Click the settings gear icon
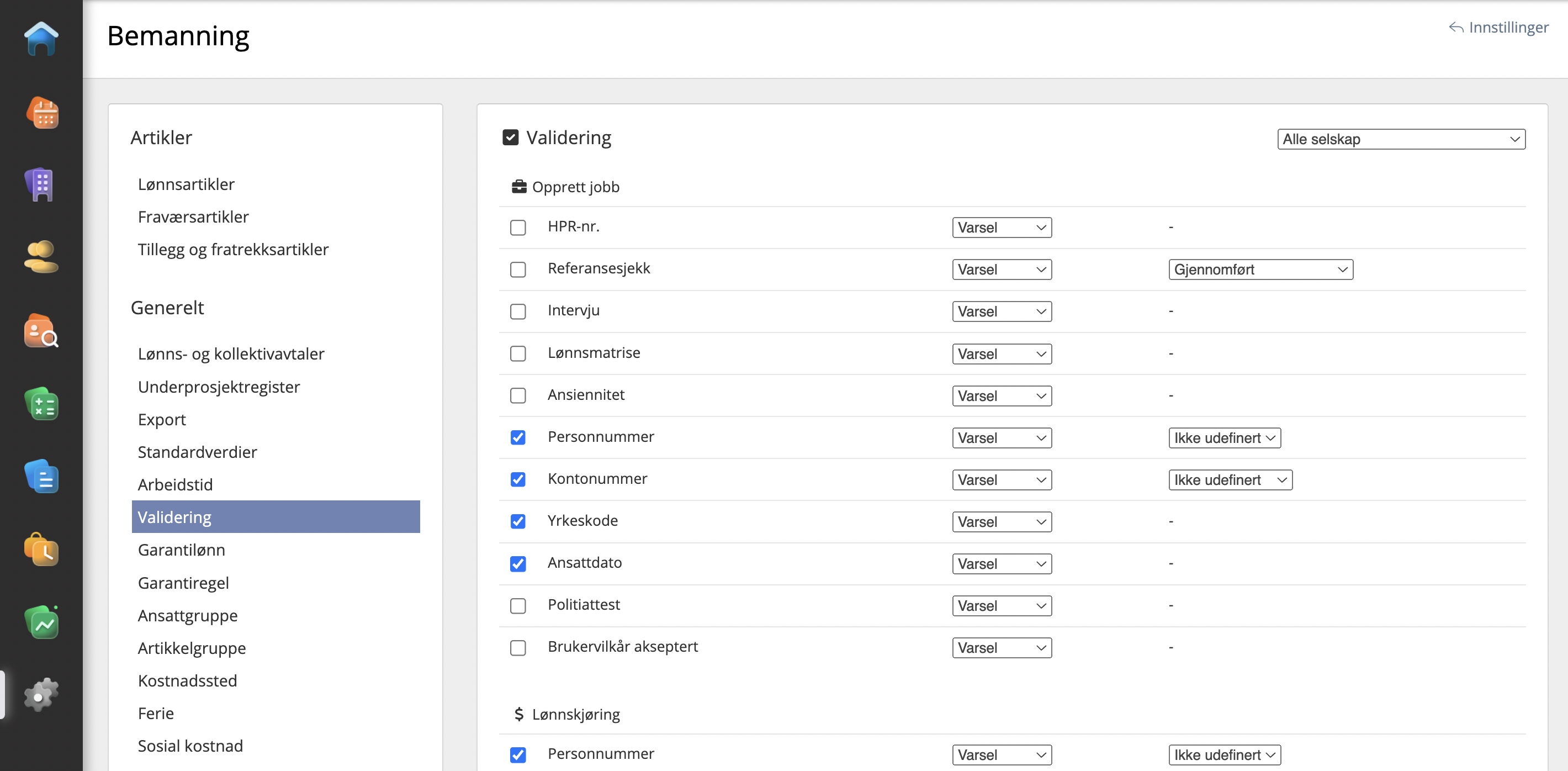 click(41, 695)
